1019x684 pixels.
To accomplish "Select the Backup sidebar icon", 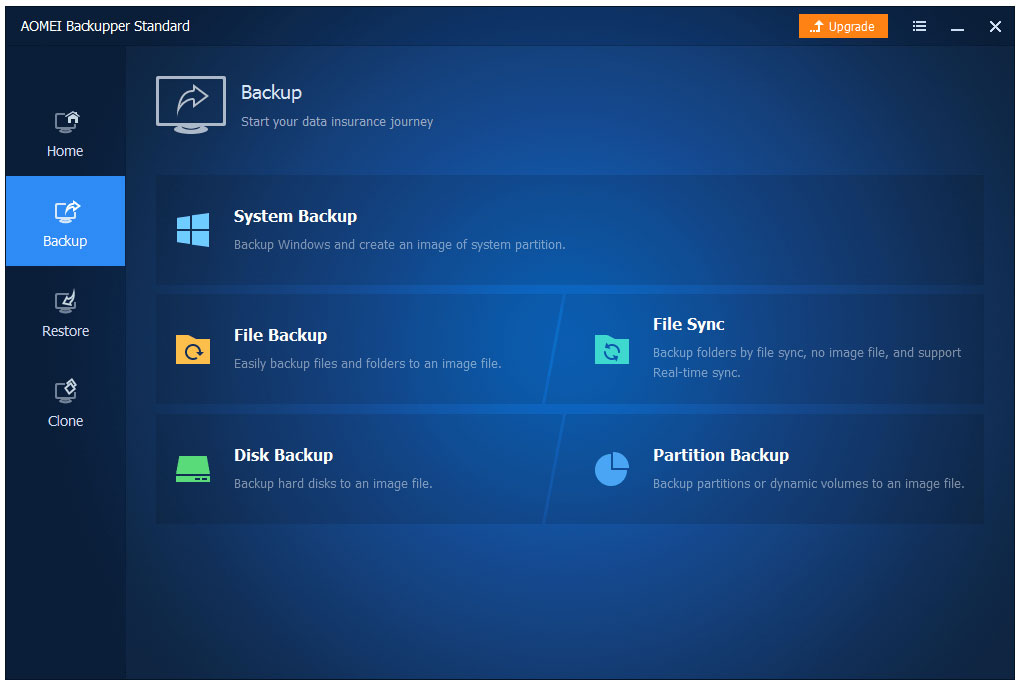I will point(66,211).
